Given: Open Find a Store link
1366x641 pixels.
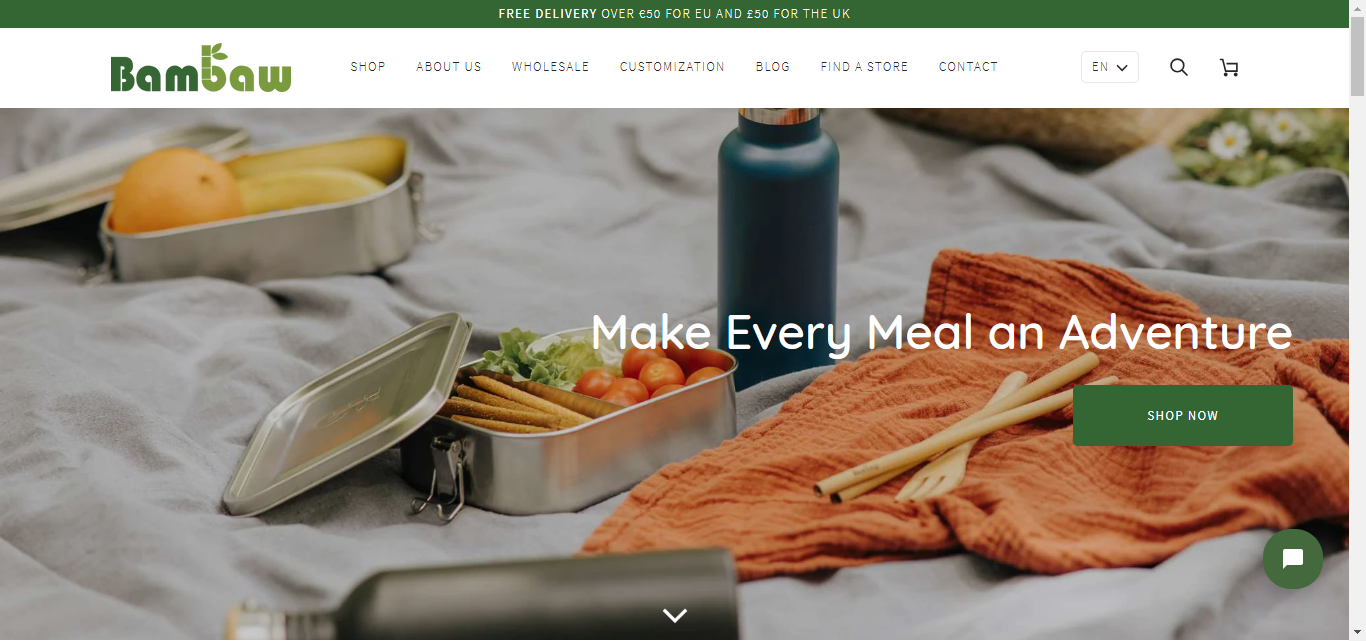Looking at the screenshot, I should pyautogui.click(x=865, y=67).
